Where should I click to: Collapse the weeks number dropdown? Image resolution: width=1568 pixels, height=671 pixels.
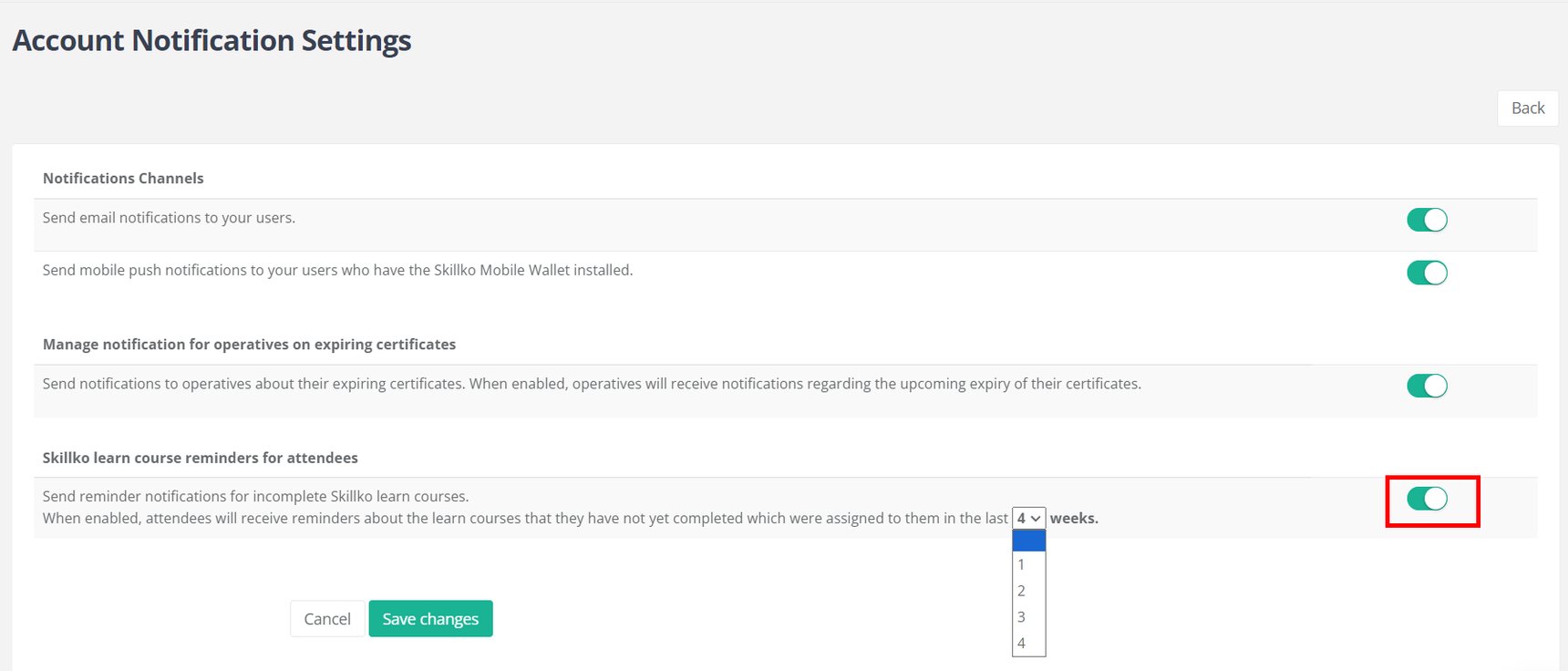[1028, 518]
